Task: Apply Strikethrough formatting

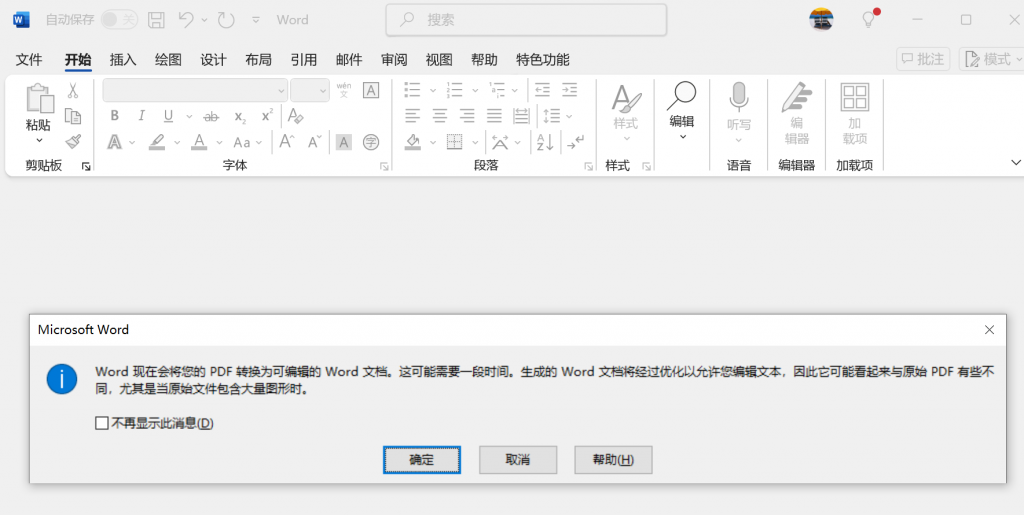Action: click(211, 117)
